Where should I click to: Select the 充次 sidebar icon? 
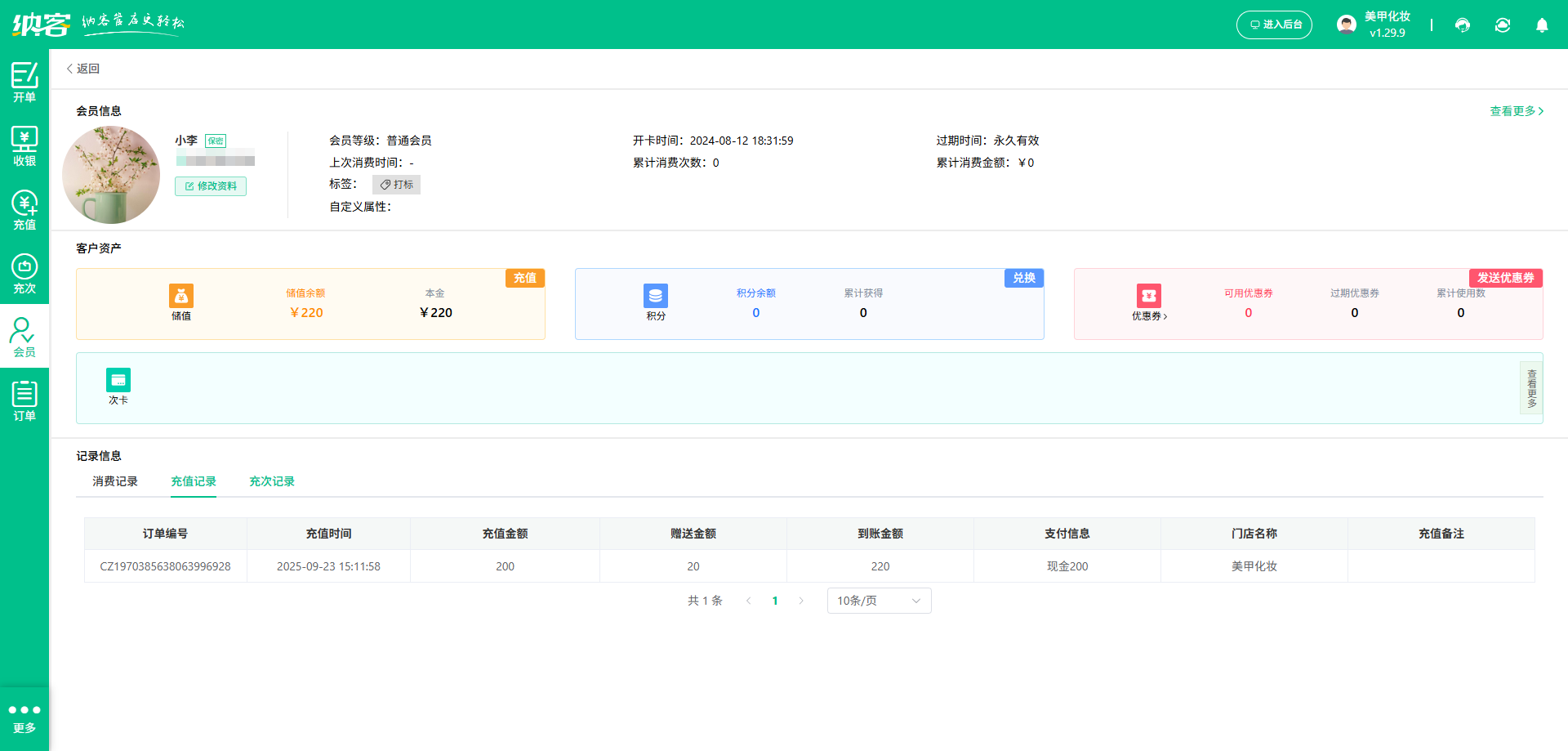[x=24, y=274]
